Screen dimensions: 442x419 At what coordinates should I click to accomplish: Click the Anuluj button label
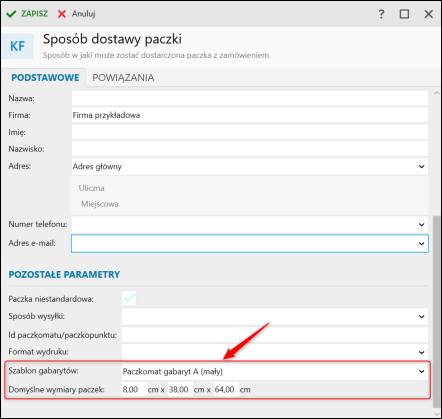click(83, 14)
